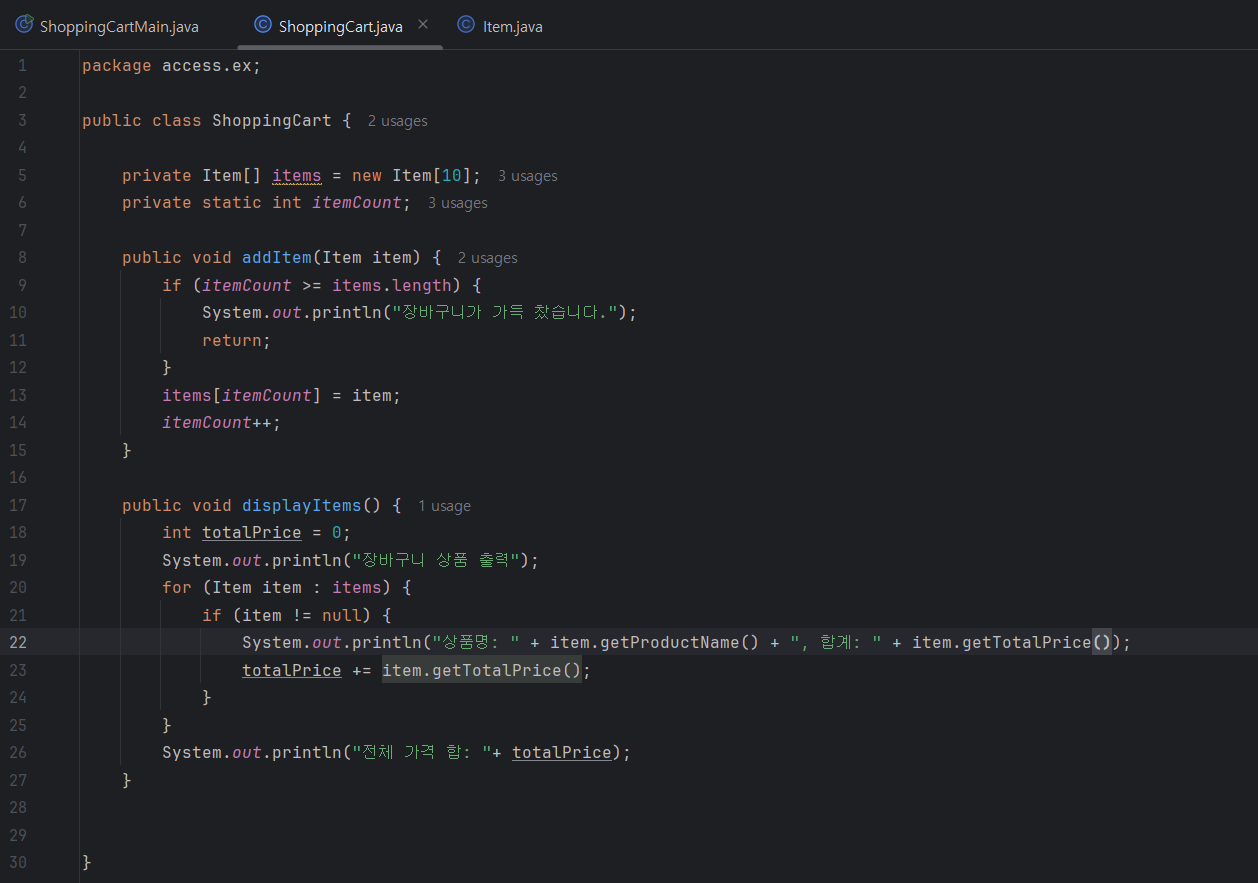This screenshot has width=1258, height=883.
Task: Click the ShoppingCart.java class icon
Action: 263,25
